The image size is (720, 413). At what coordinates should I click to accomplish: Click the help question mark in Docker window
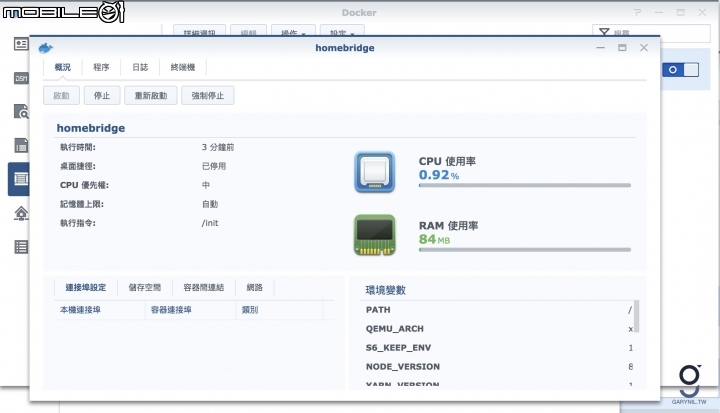tap(637, 12)
